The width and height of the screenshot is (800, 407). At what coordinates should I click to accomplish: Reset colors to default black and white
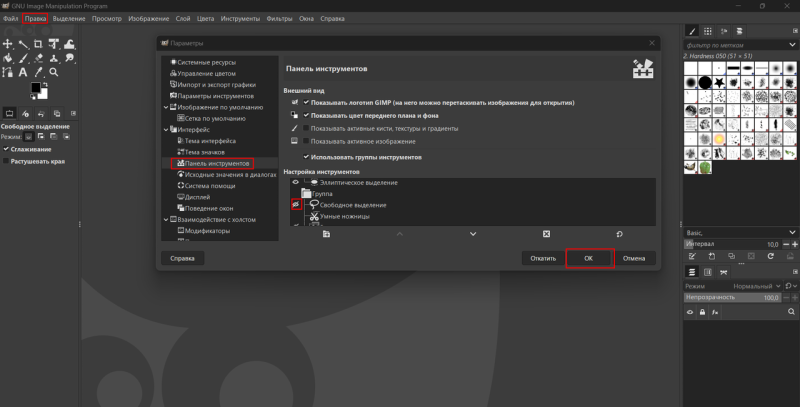(33, 96)
